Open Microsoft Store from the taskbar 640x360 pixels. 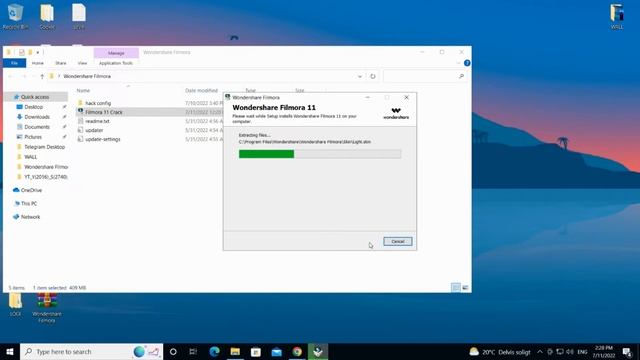tap(256, 352)
